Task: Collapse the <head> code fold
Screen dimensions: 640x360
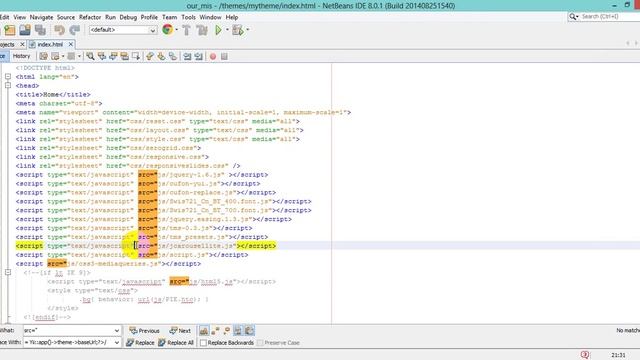Action: point(8,85)
